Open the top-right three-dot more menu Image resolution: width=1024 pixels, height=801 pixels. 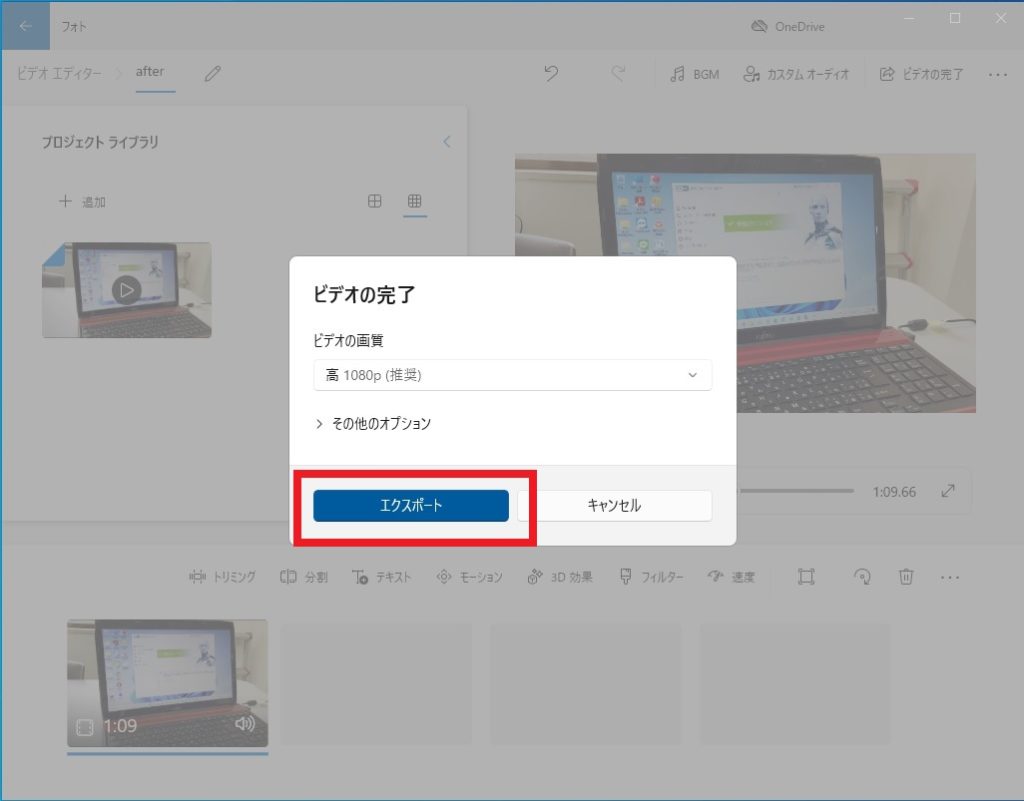[997, 74]
